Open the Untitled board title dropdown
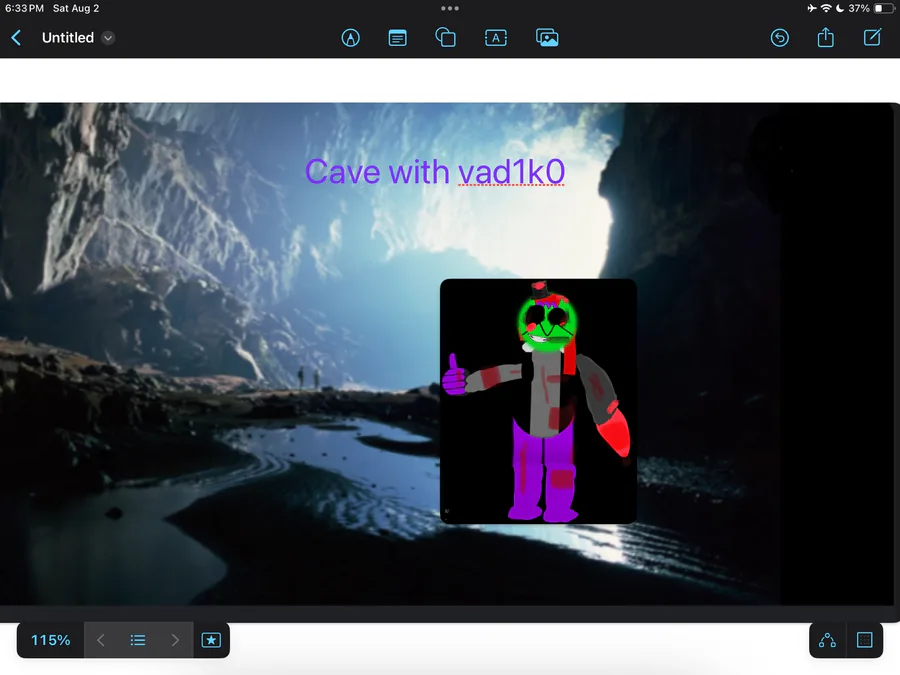900x675 pixels. [x=108, y=38]
